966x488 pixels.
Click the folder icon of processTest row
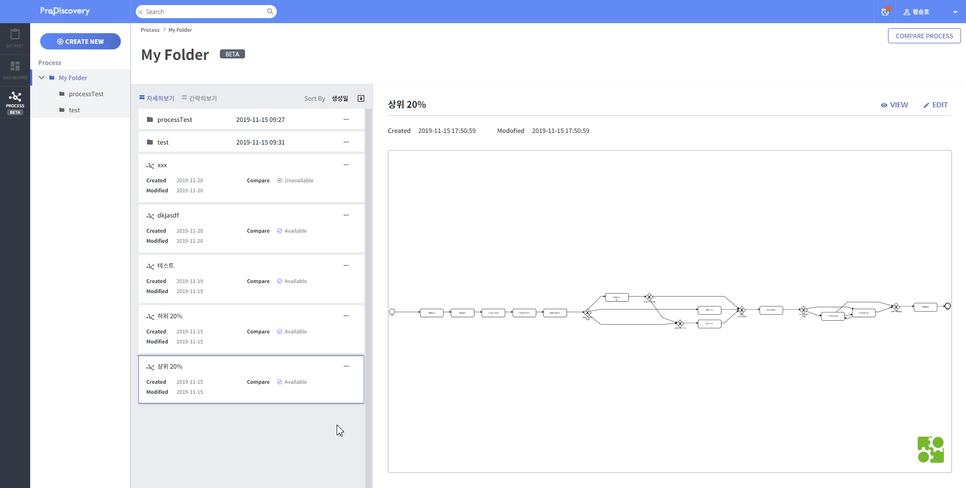(x=150, y=120)
